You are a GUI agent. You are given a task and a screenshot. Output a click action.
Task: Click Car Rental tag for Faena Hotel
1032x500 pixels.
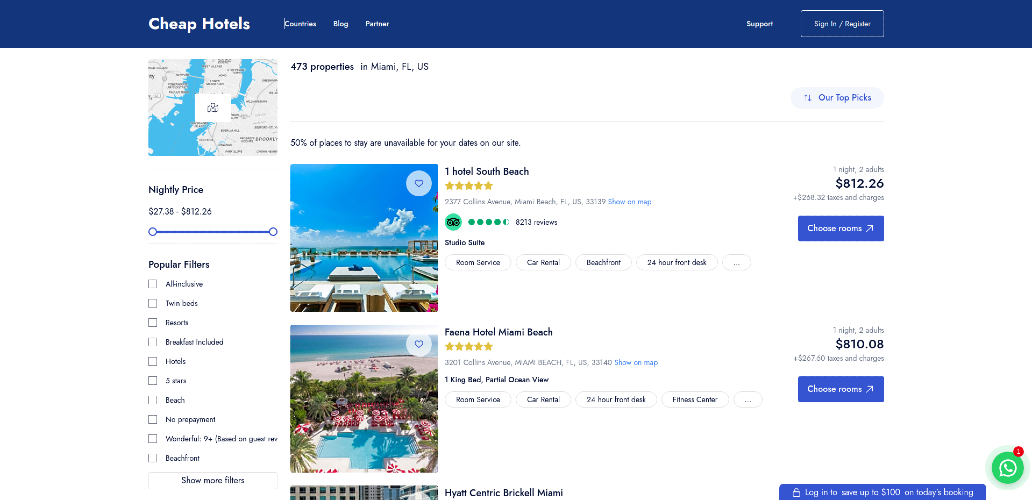coord(544,399)
